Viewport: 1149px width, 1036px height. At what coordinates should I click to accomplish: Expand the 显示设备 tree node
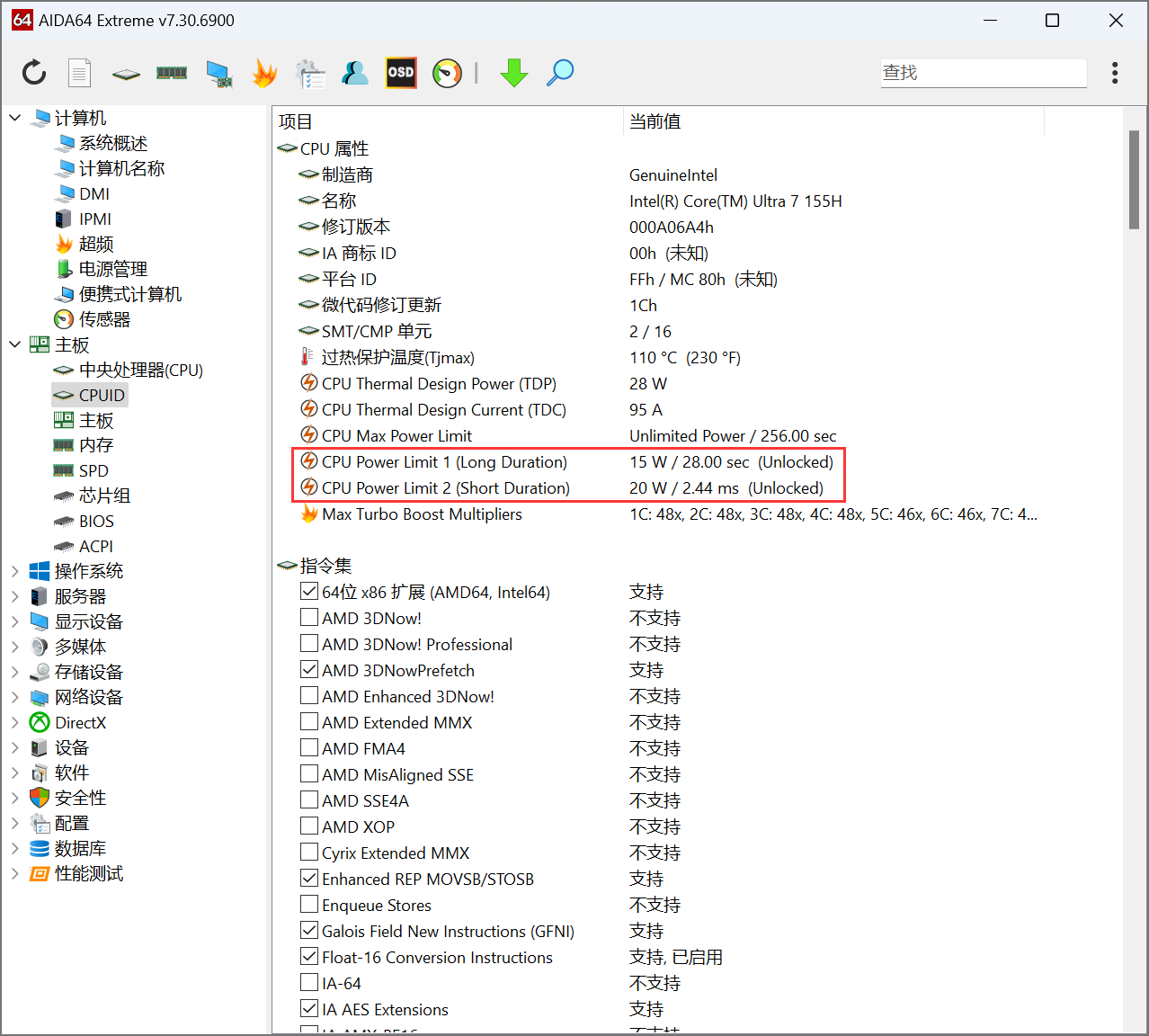tap(14, 621)
